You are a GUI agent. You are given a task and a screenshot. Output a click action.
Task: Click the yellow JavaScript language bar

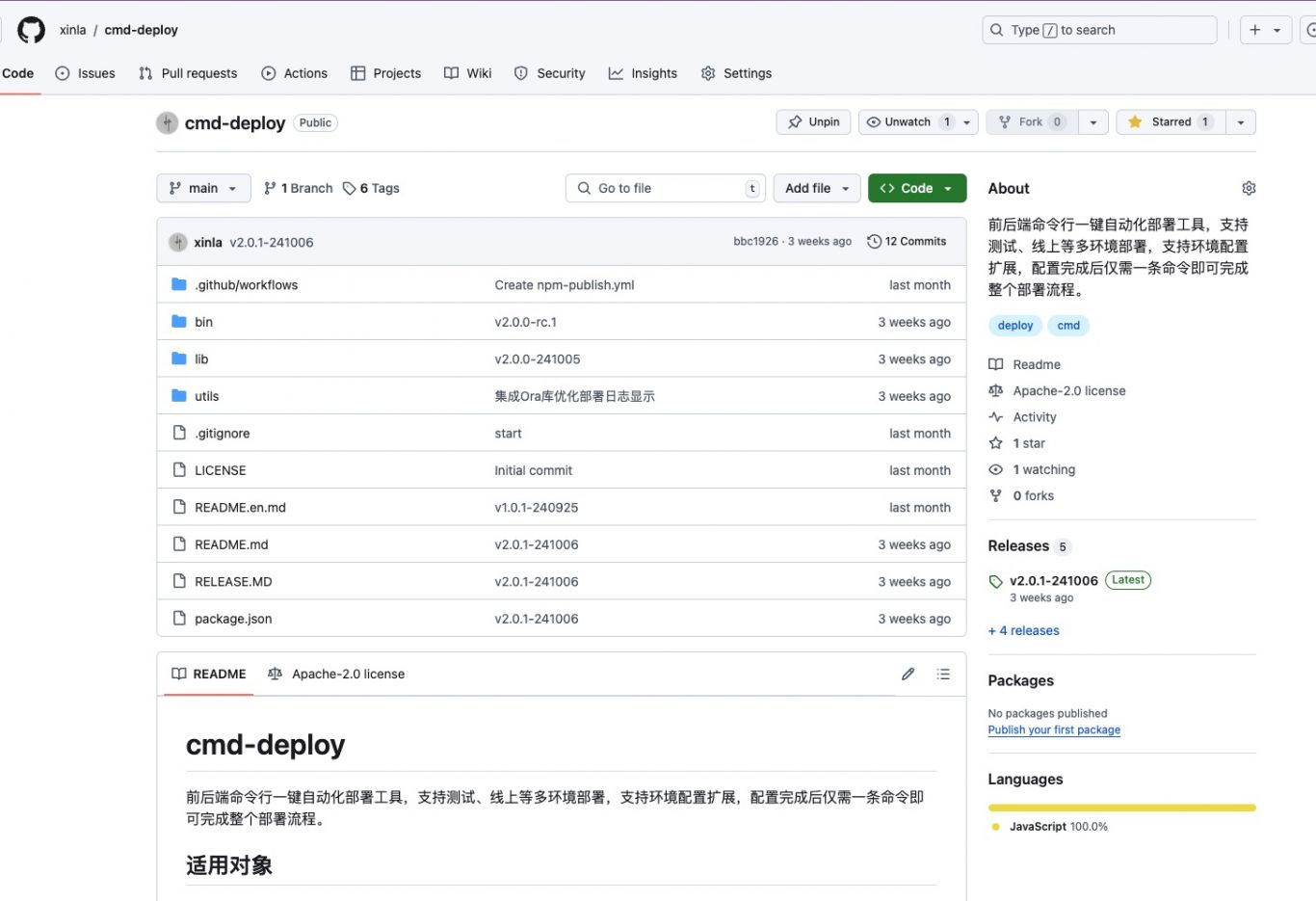1121,808
